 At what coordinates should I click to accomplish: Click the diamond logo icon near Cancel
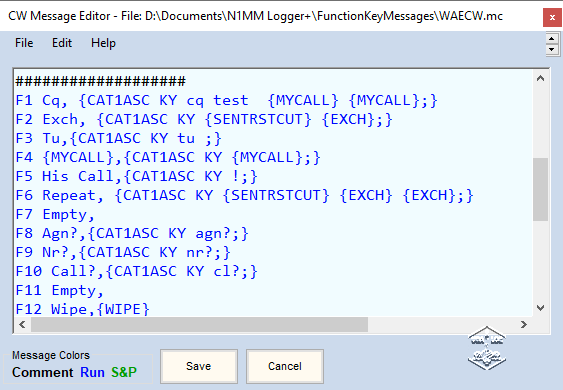coord(487,348)
